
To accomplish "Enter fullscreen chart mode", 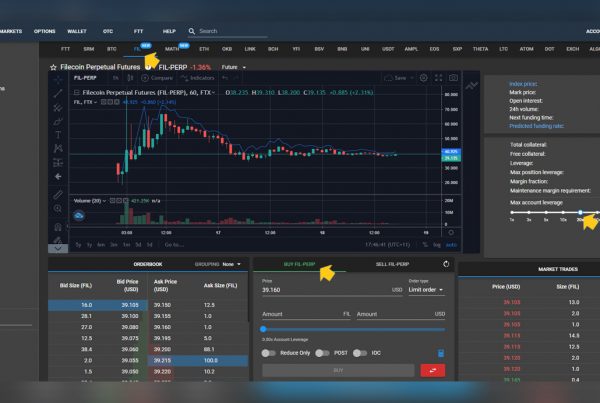I will point(439,78).
